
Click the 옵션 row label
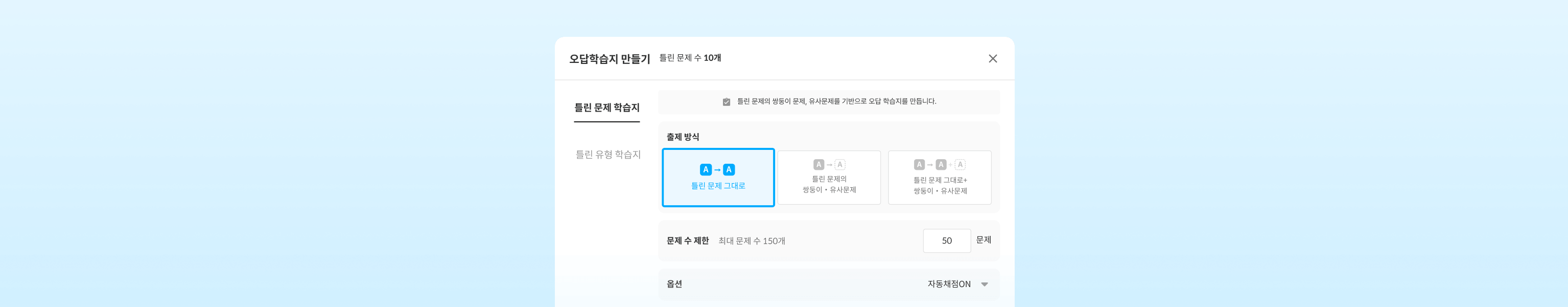(x=674, y=284)
